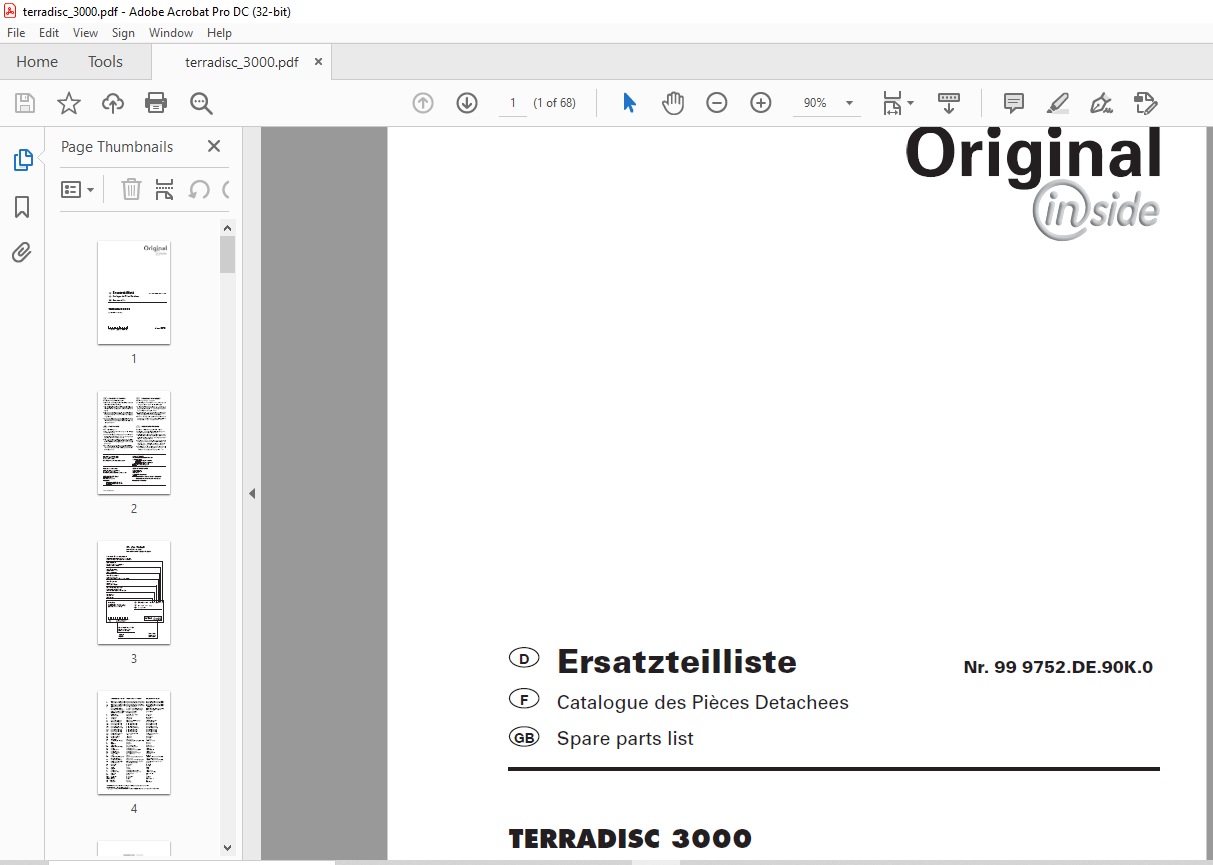Print the document with printer icon
This screenshot has height=865, width=1213.
(x=156, y=103)
